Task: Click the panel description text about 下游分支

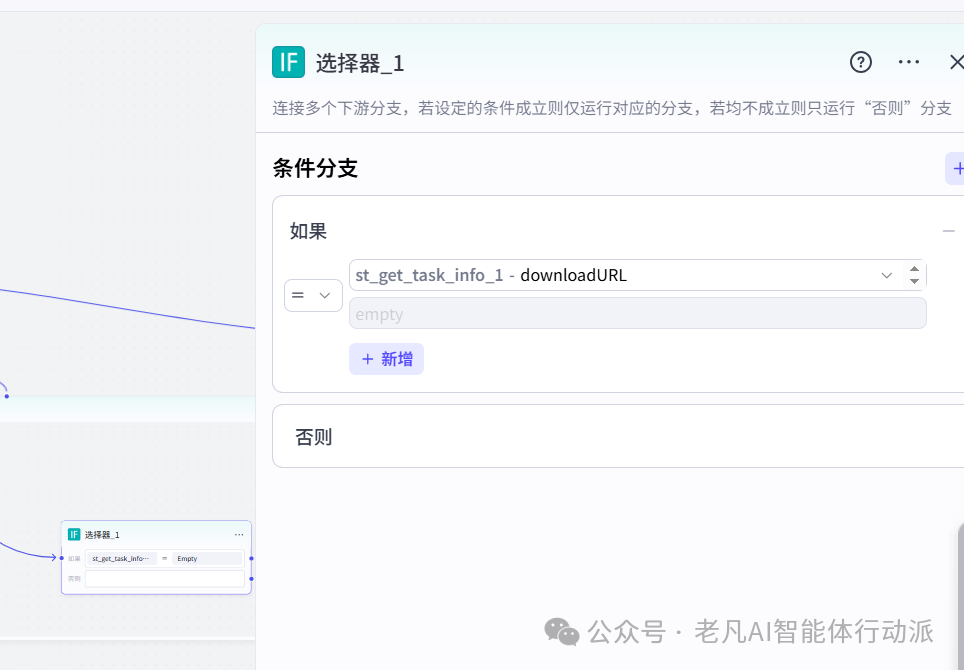Action: pyautogui.click(x=612, y=108)
